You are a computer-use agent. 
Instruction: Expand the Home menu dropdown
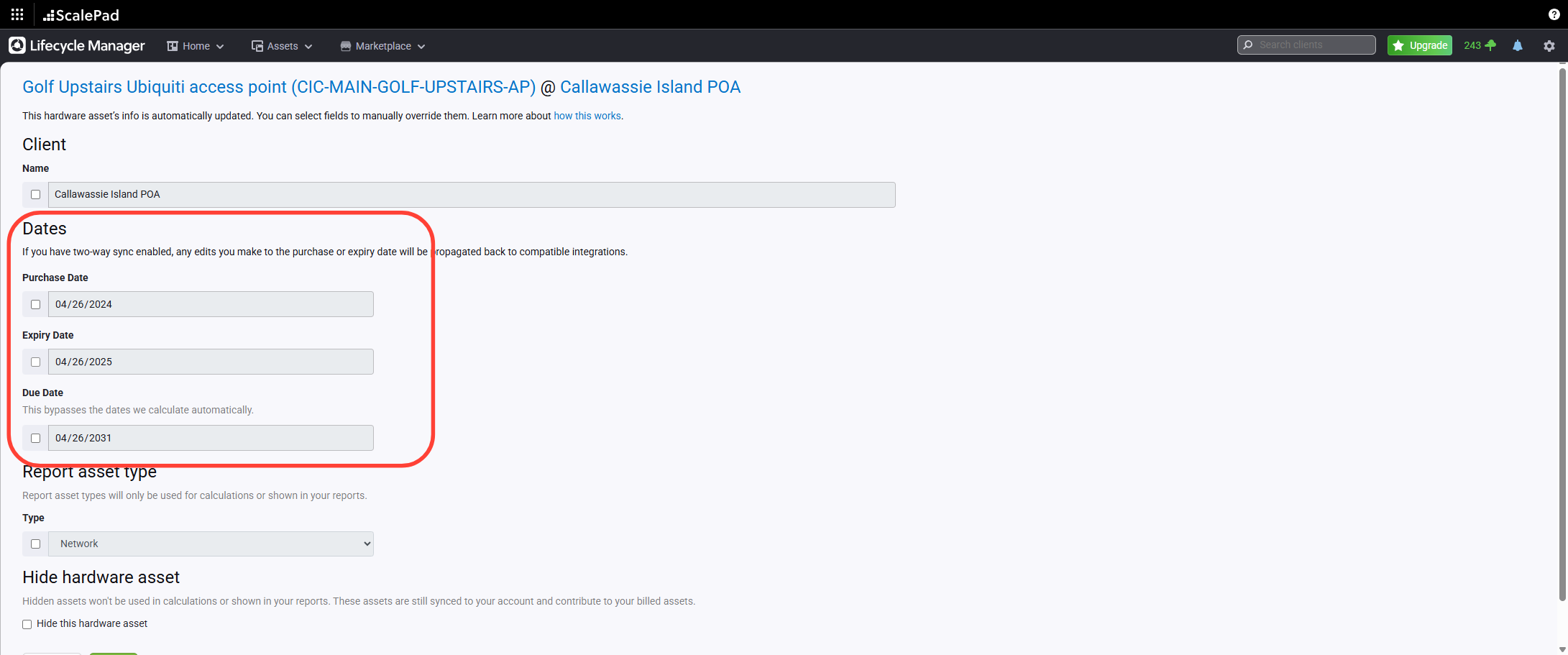tap(196, 46)
